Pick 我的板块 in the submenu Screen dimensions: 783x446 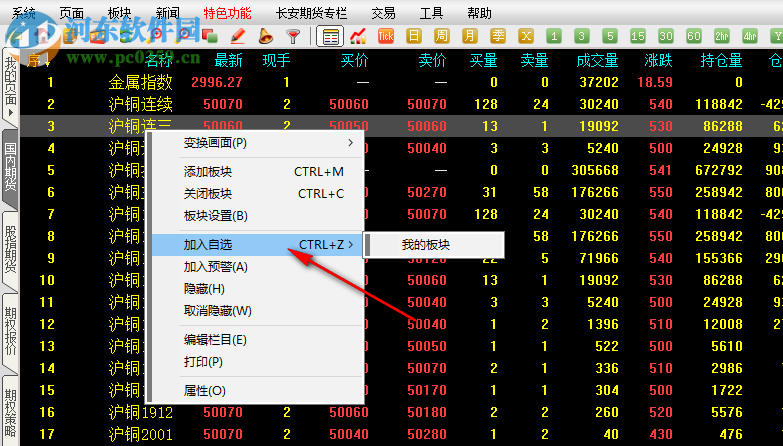click(433, 245)
